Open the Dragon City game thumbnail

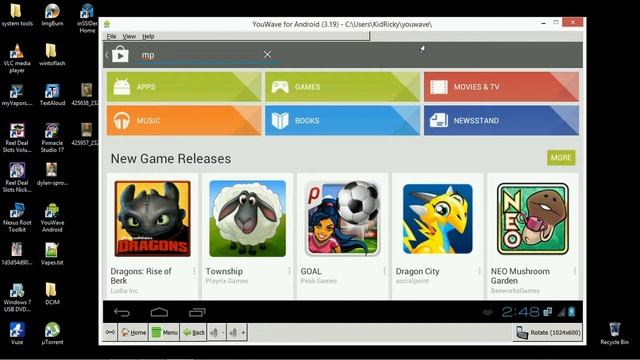pyautogui.click(x=438, y=219)
